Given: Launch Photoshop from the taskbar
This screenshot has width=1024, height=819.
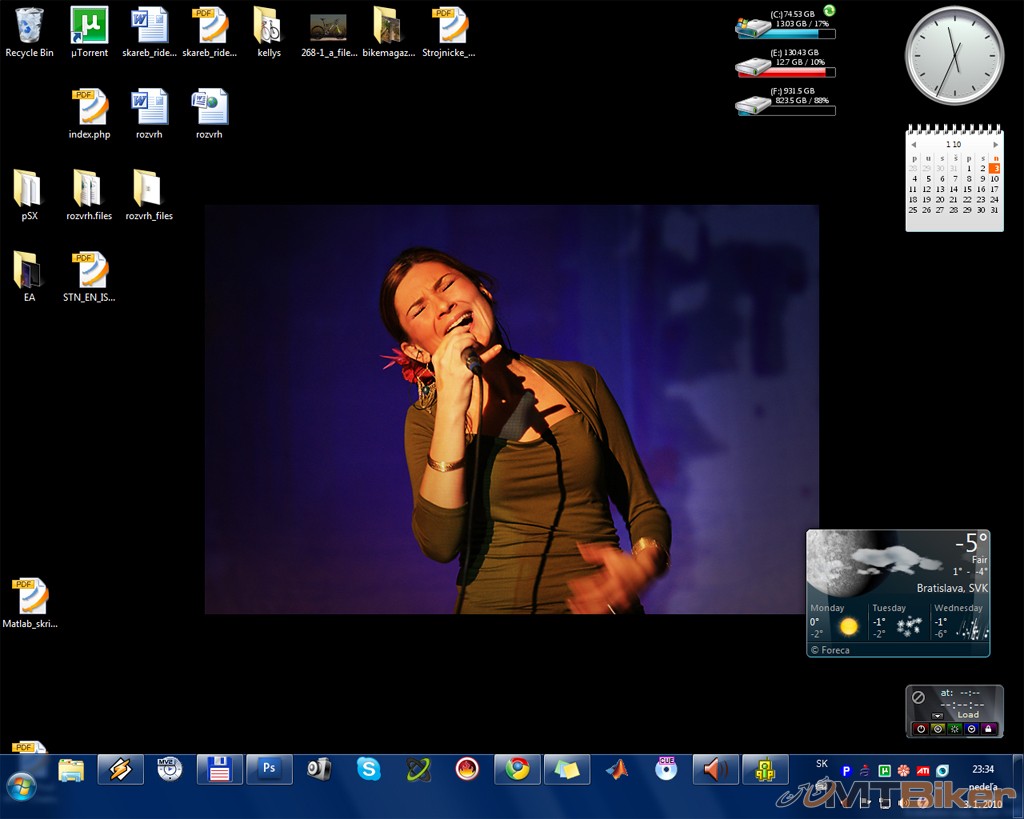Looking at the screenshot, I should (x=268, y=769).
